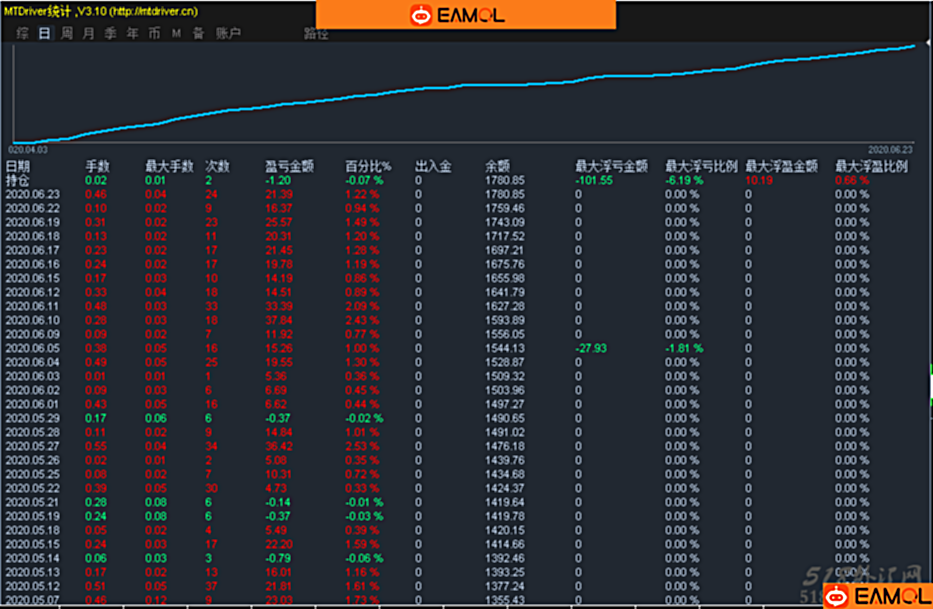Click the 盈亏金额 column header

(x=289, y=166)
